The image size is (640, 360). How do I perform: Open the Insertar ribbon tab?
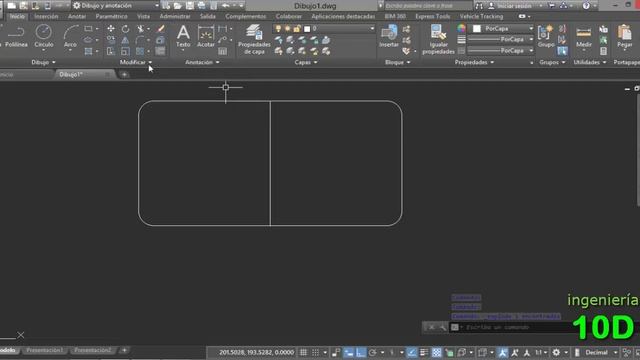[x=46, y=16]
